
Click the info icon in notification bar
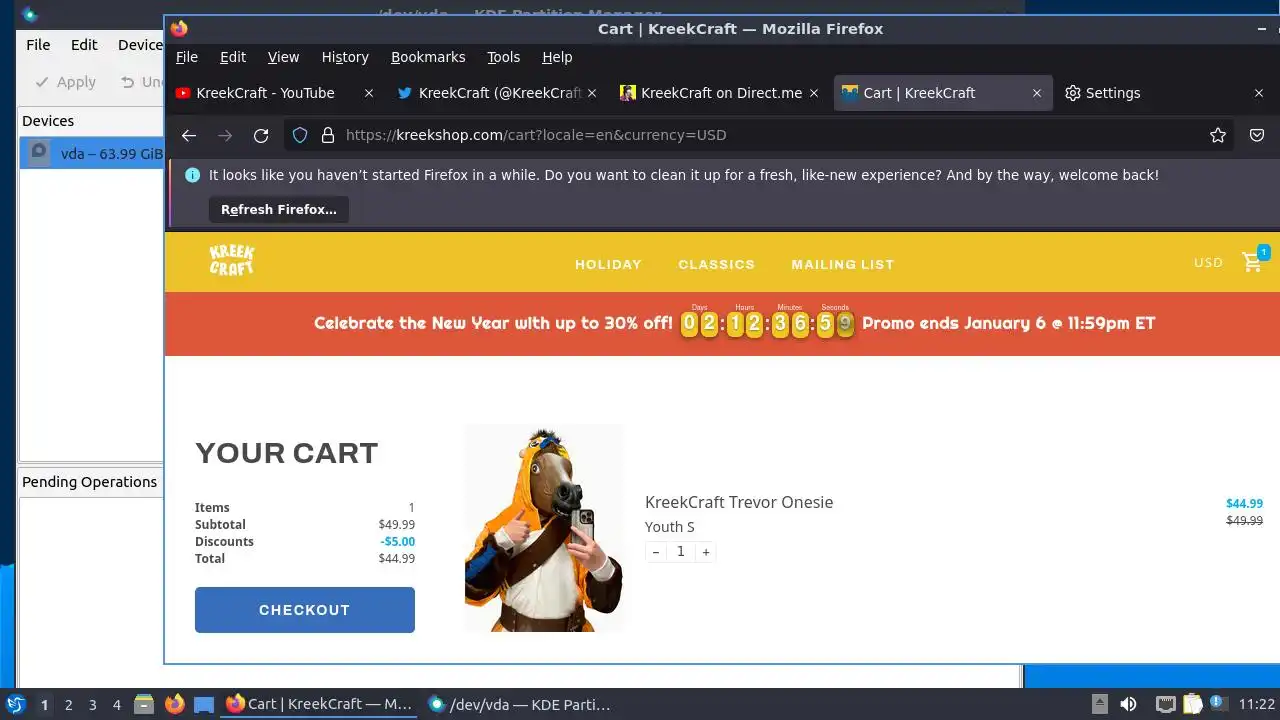click(x=193, y=175)
